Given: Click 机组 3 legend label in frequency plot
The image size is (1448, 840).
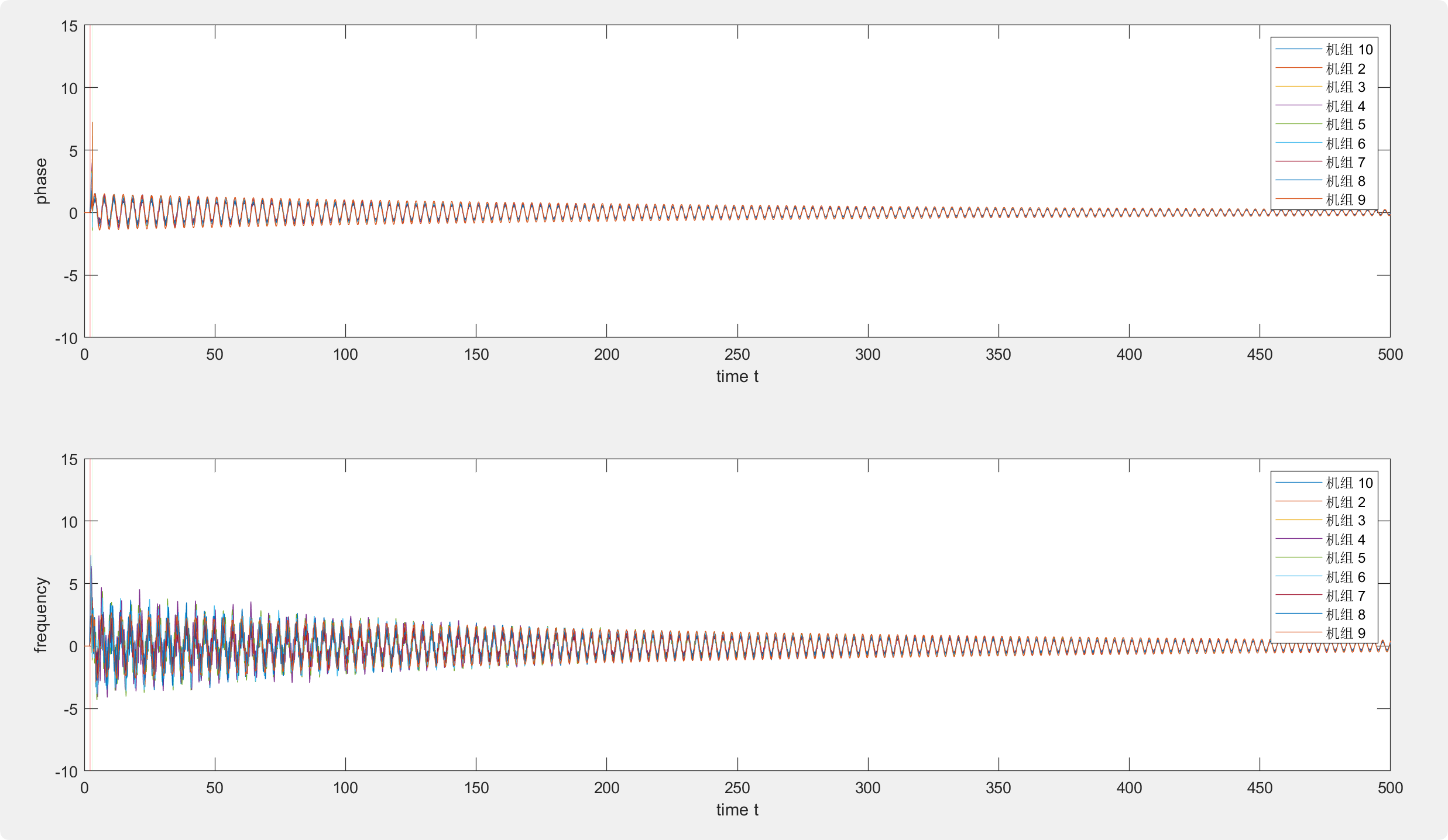Looking at the screenshot, I should (x=1345, y=521).
